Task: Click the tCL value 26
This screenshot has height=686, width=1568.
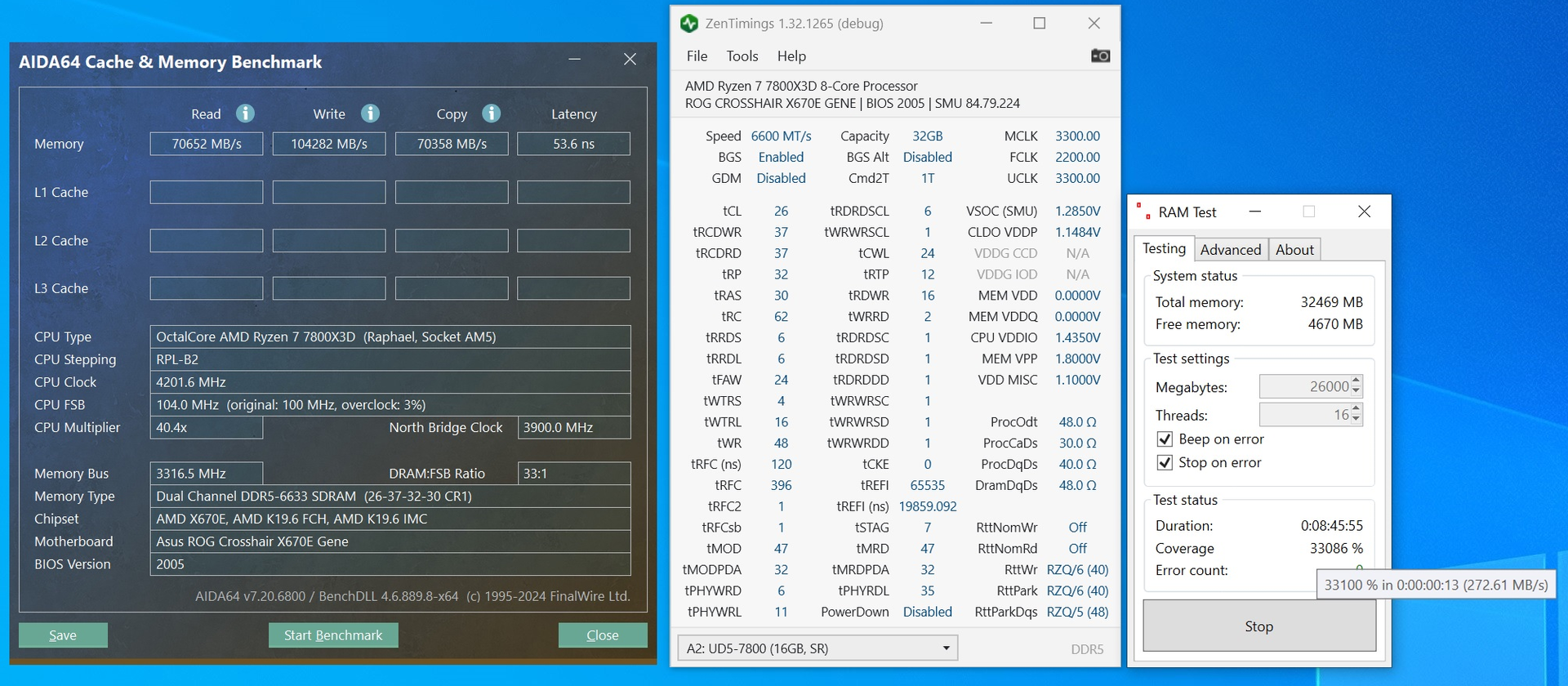Action: pos(781,211)
